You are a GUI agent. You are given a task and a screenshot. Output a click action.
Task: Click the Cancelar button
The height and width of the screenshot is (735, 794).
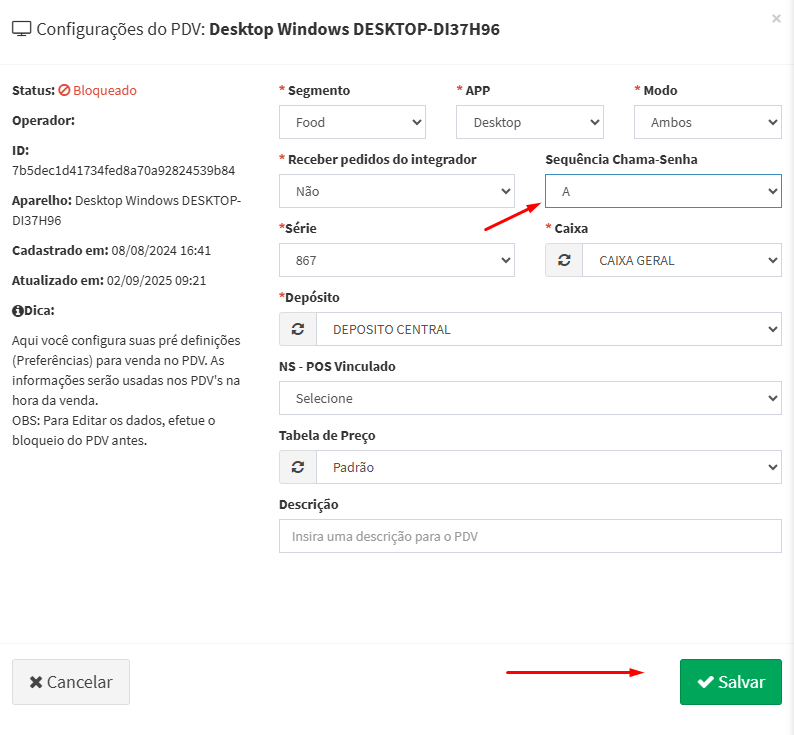71,682
